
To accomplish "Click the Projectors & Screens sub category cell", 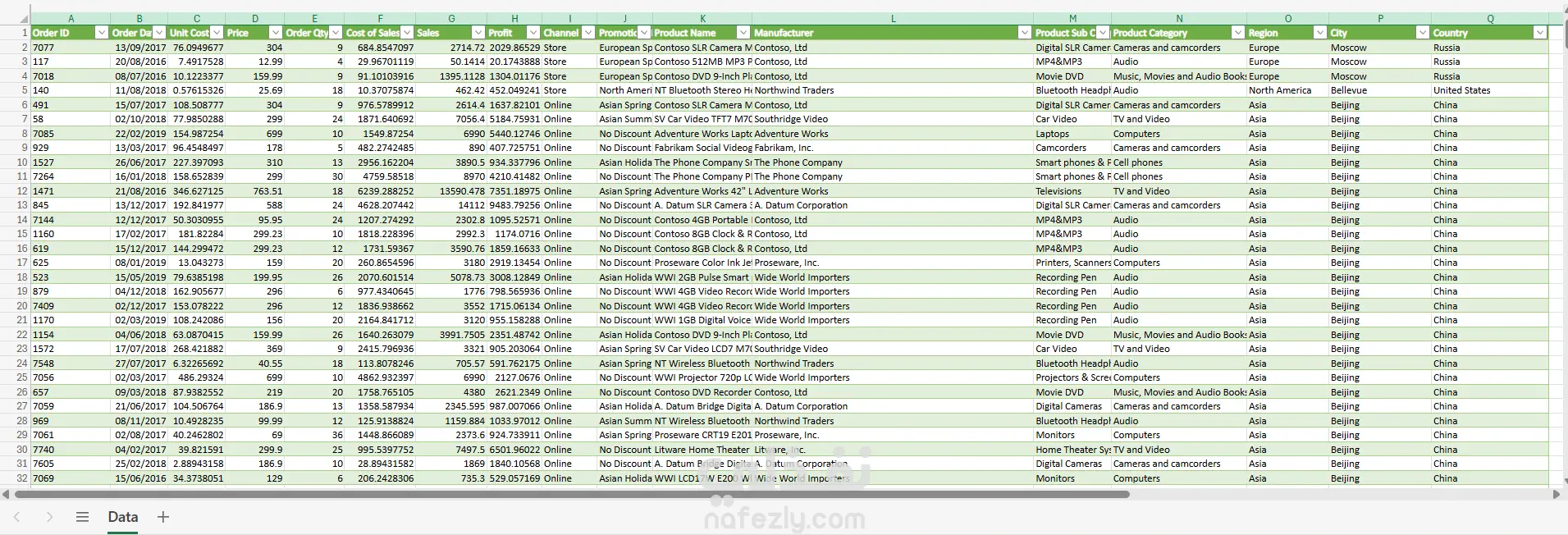I will tap(1072, 377).
